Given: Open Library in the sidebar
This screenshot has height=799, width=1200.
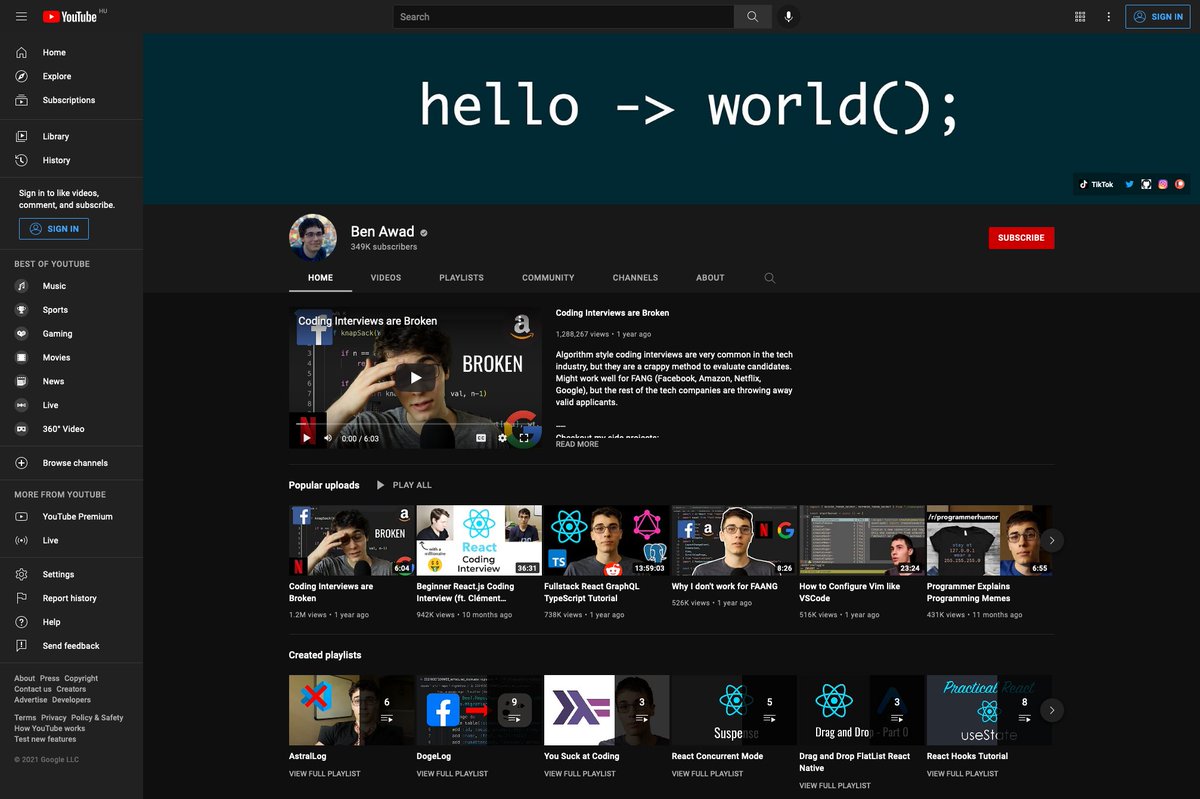Looking at the screenshot, I should pos(71,136).
